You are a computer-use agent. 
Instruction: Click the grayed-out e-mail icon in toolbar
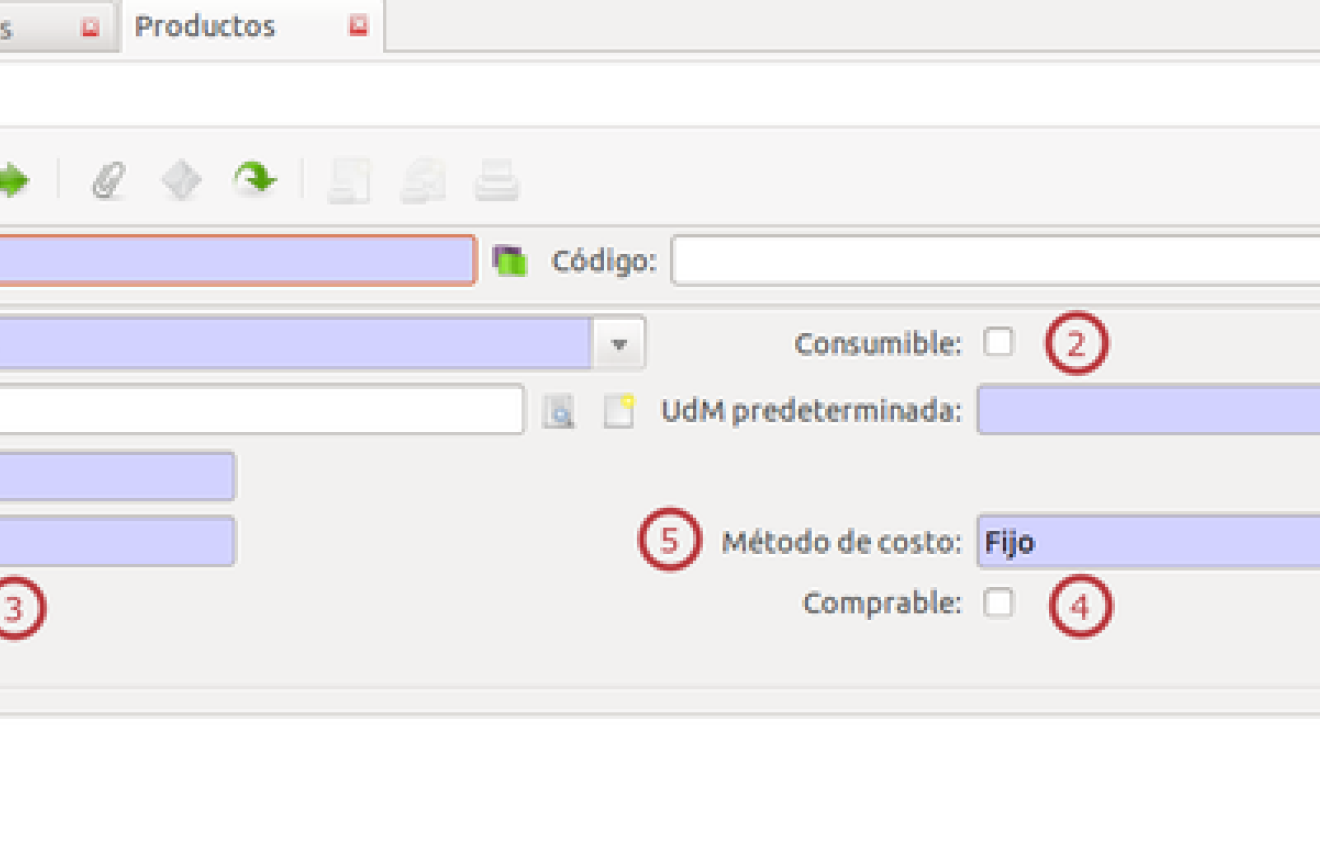click(x=422, y=182)
